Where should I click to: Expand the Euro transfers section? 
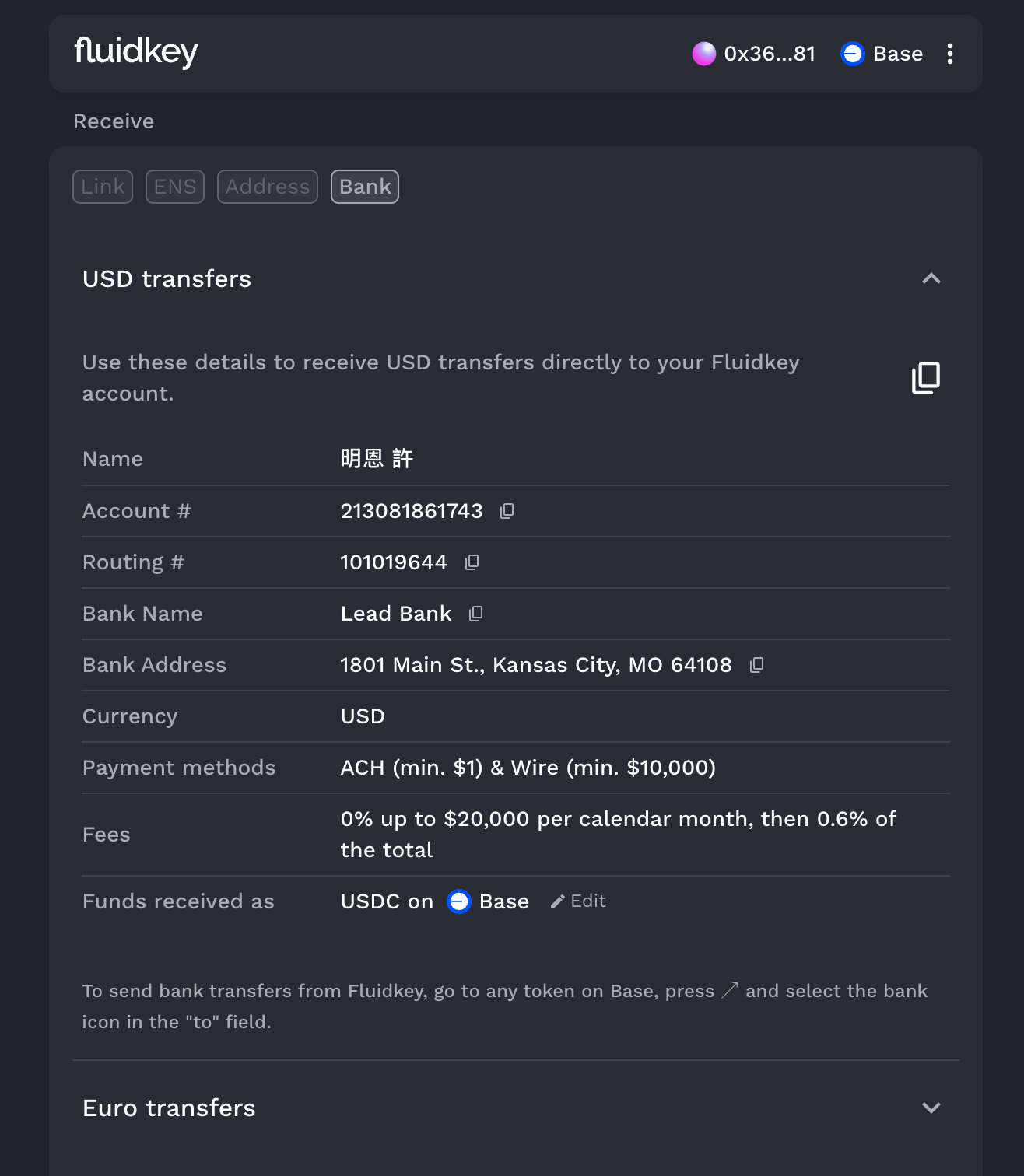coord(931,1108)
